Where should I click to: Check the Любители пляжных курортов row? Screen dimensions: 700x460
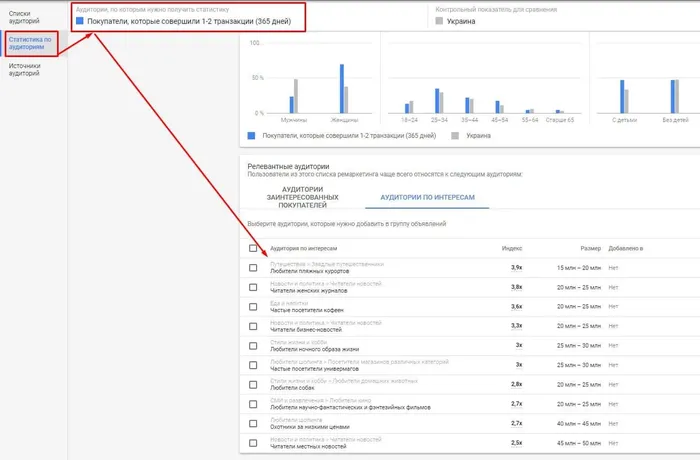(253, 268)
